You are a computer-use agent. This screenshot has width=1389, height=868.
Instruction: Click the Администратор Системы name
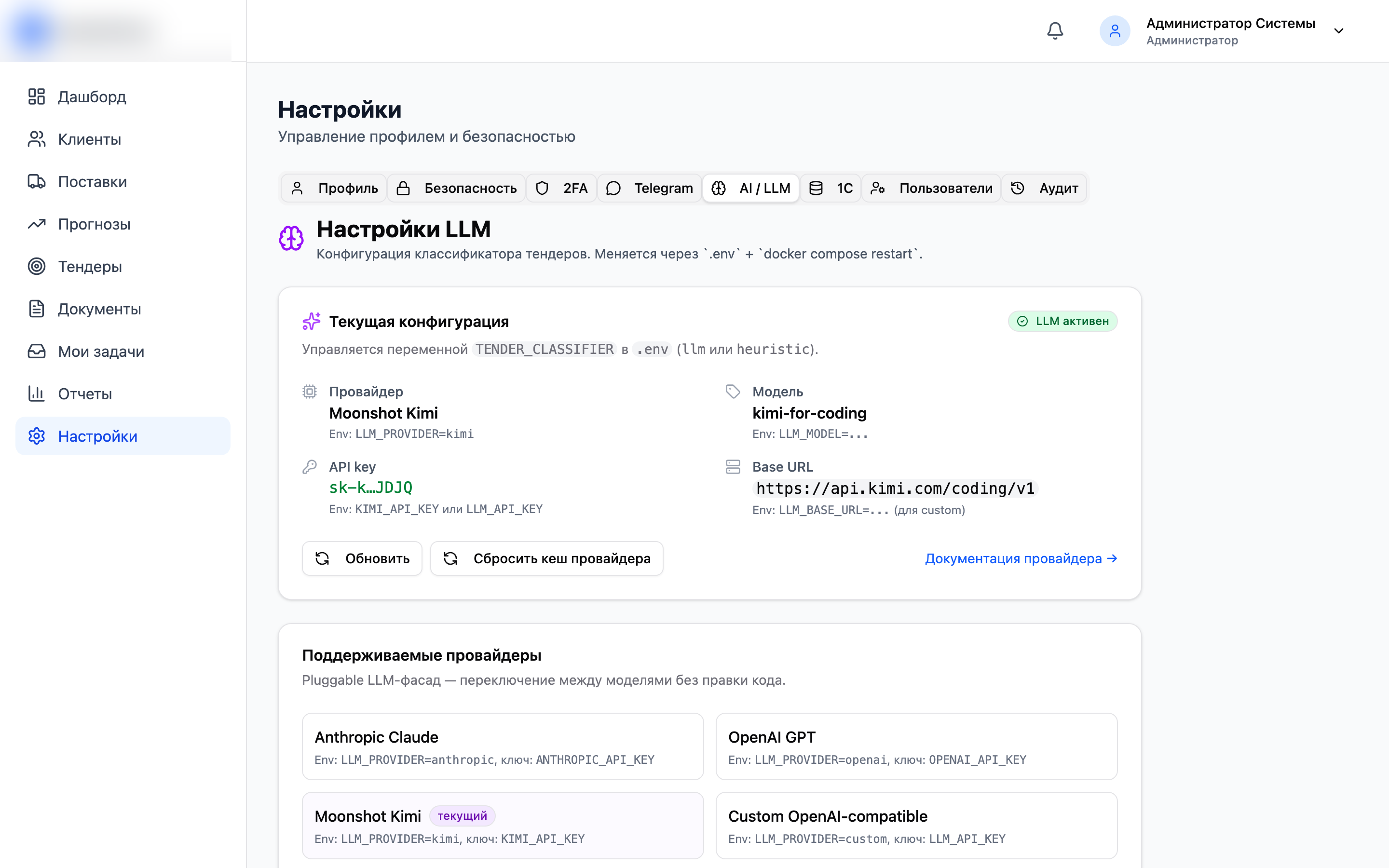point(1231,23)
